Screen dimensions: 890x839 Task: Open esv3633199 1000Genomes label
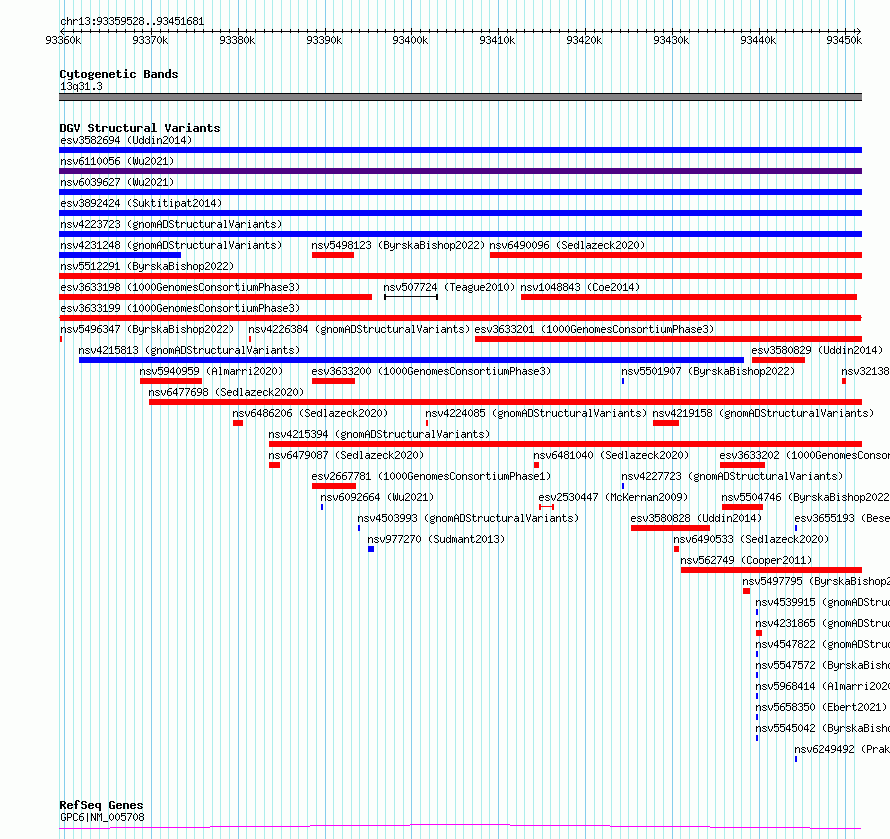(180, 308)
